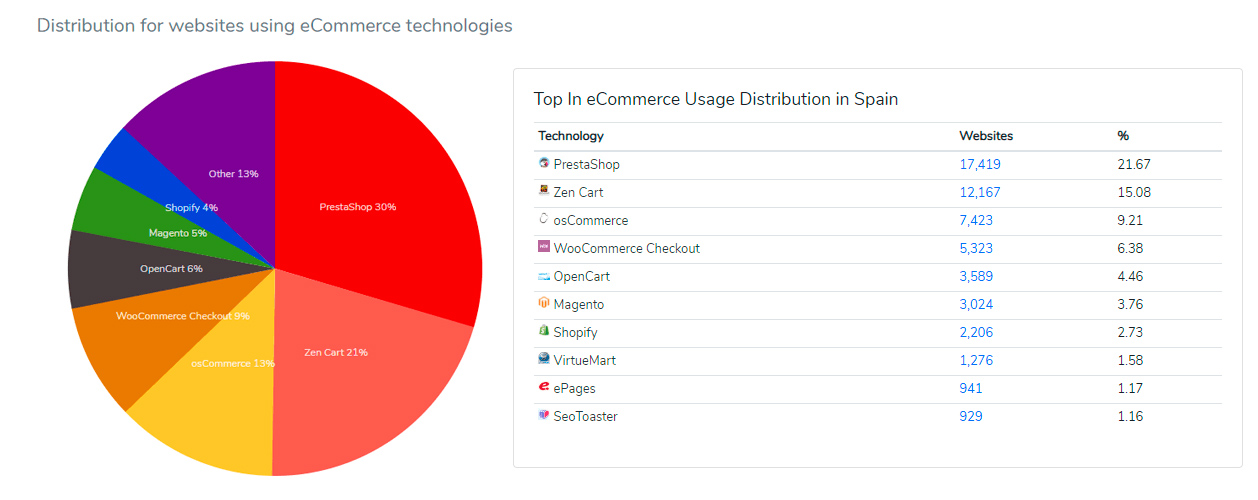The width and height of the screenshot is (1258, 500).
Task: Open Zen Cart's 12,167 websites link
Action: pyautogui.click(x=980, y=192)
